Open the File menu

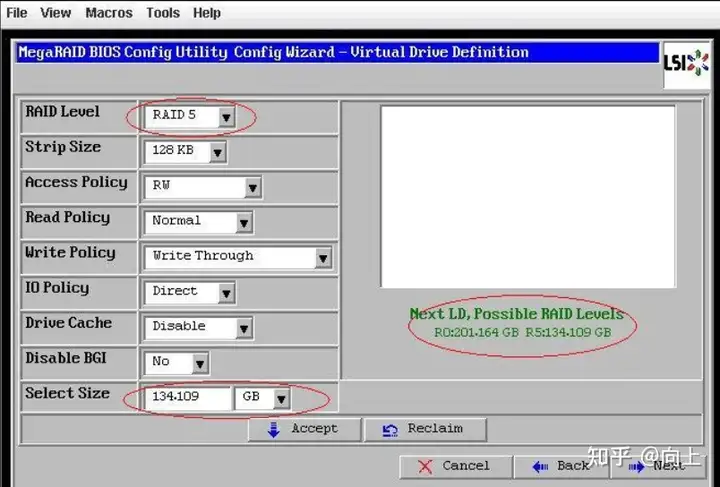coord(17,13)
